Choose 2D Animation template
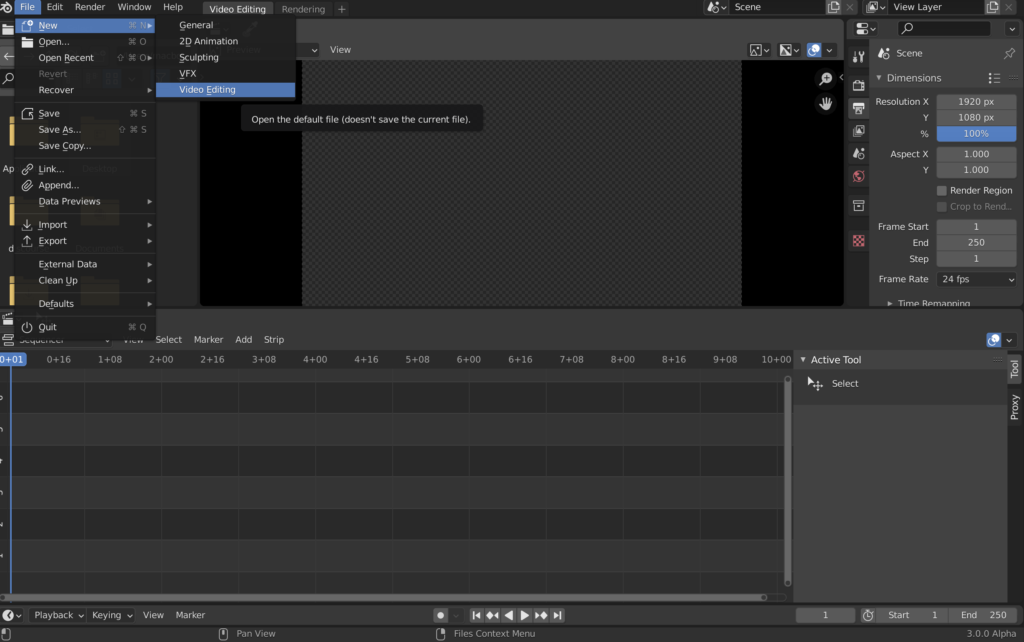 225,41
